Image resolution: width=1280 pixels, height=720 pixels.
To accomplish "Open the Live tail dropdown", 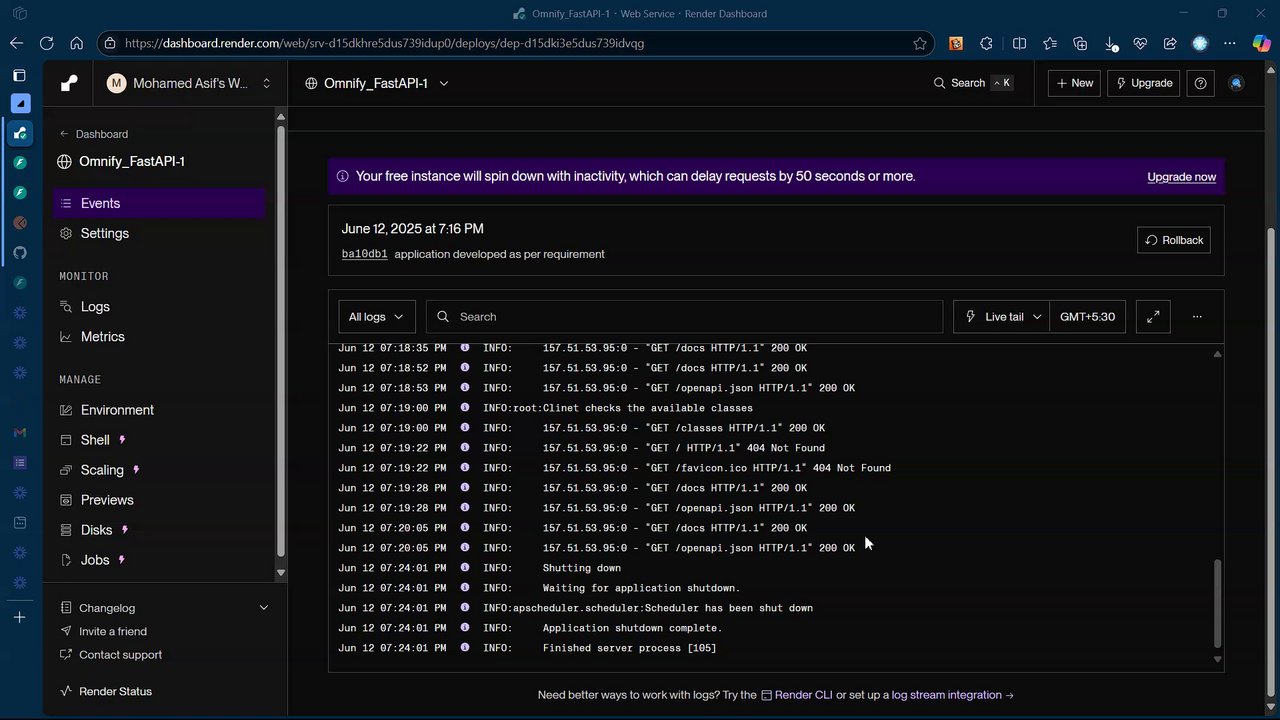I will 1002,316.
